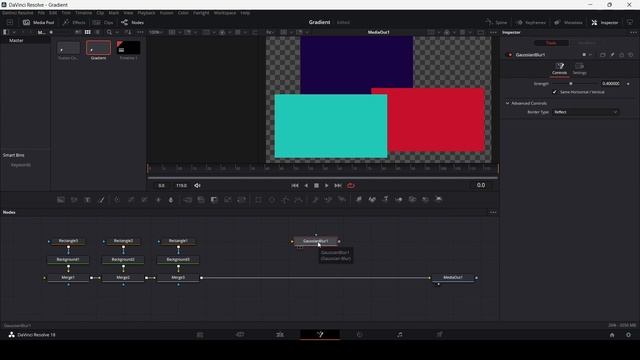Toggle the Clips panel button
This screenshot has height=360, width=640.
pos(103,22)
